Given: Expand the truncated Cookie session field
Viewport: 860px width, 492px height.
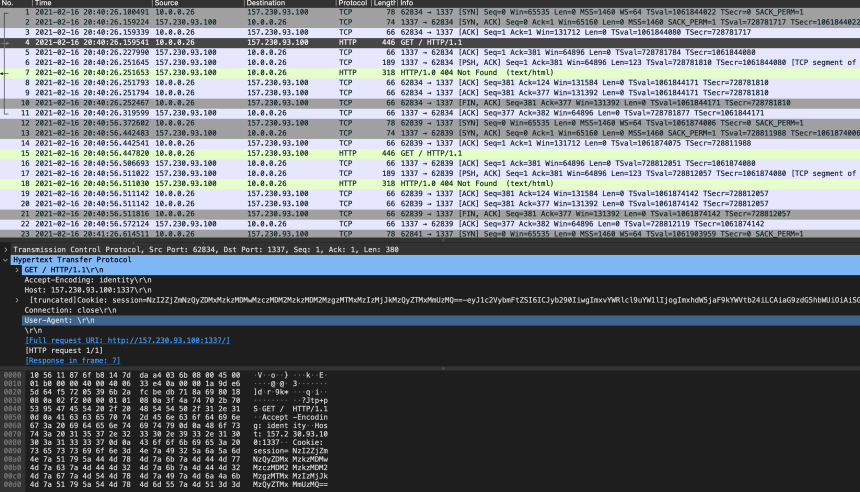Looking at the screenshot, I should (17, 300).
